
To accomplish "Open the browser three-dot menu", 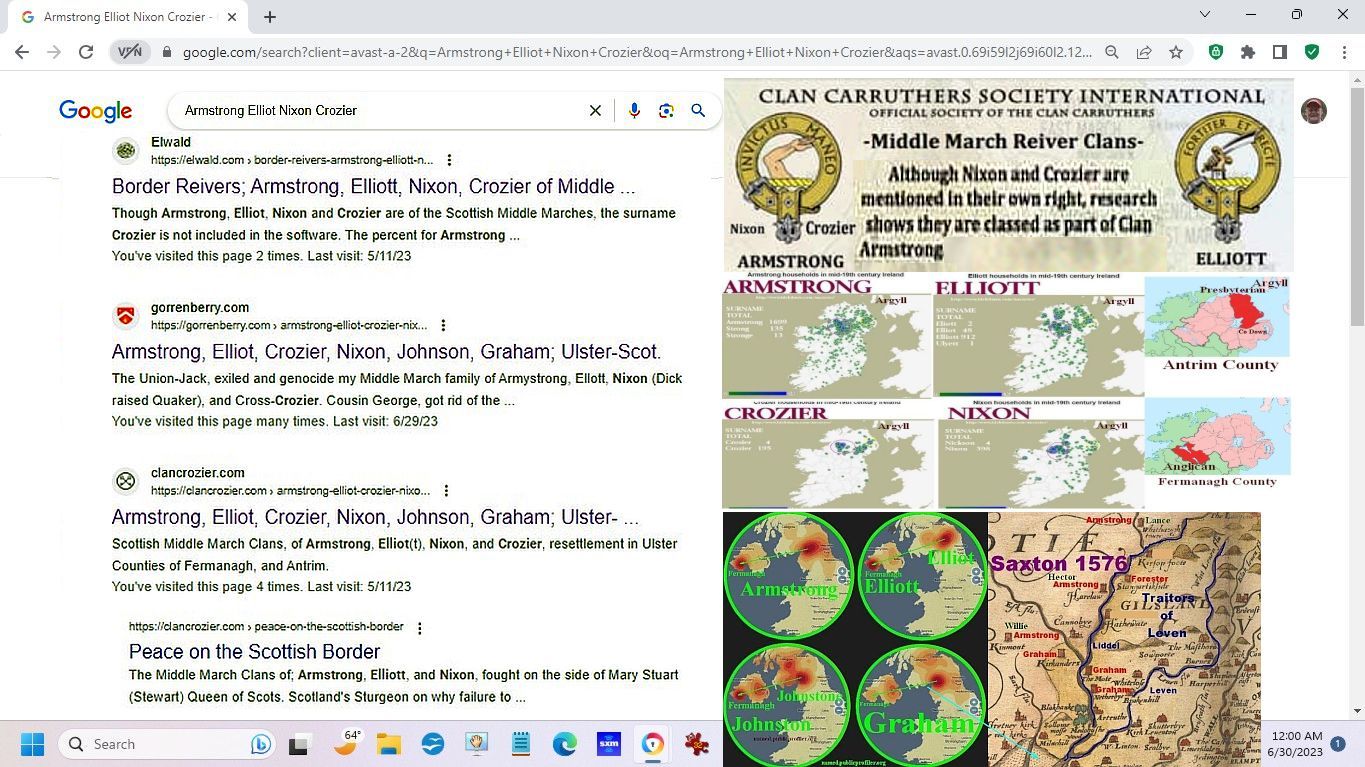I will [1344, 52].
